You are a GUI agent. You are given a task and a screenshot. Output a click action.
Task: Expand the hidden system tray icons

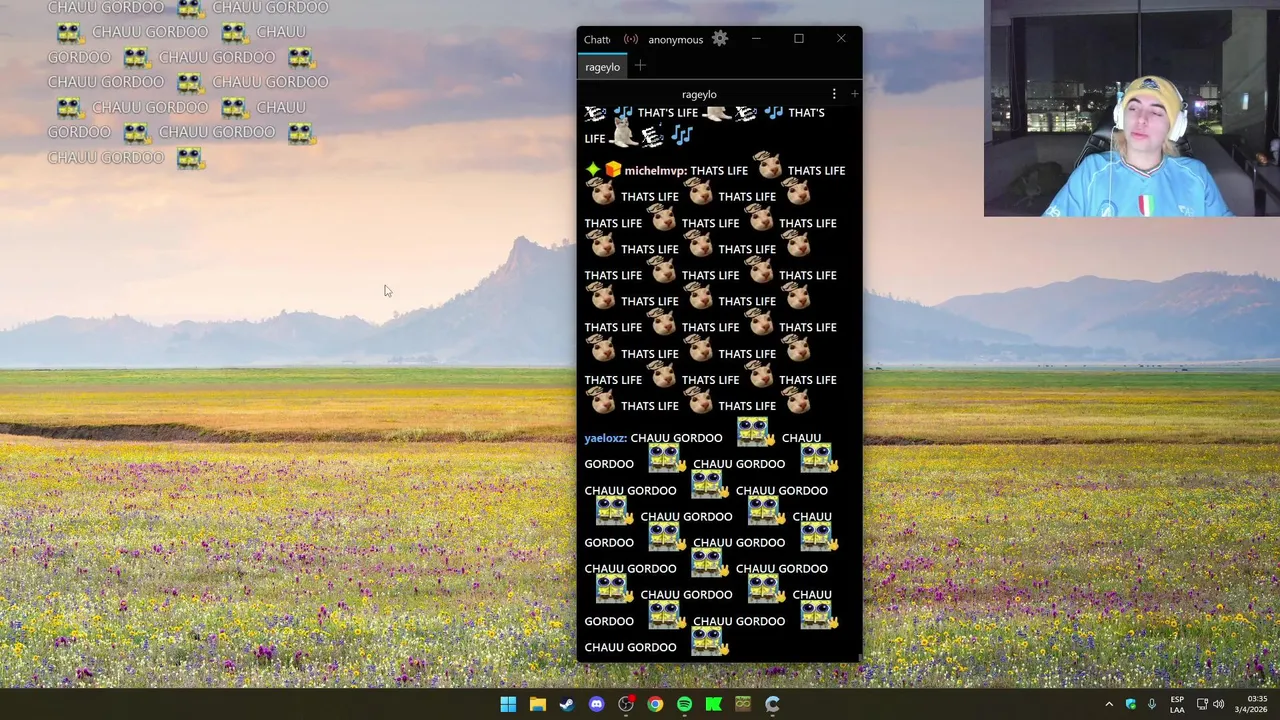(1108, 704)
